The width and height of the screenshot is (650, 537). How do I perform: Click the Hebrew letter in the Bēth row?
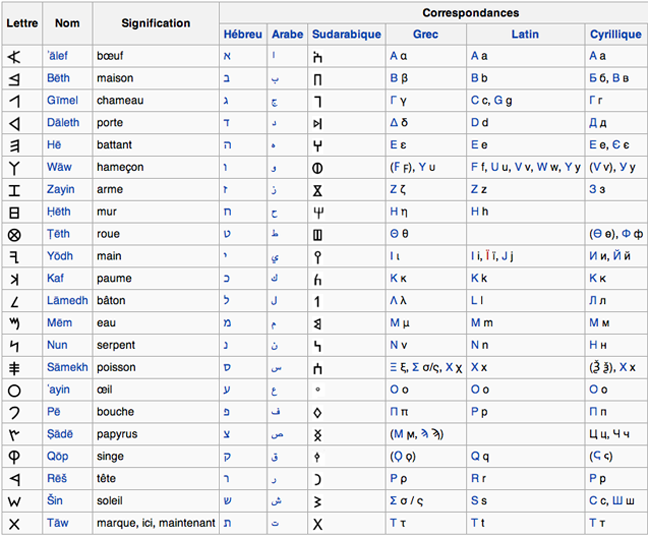(x=226, y=78)
